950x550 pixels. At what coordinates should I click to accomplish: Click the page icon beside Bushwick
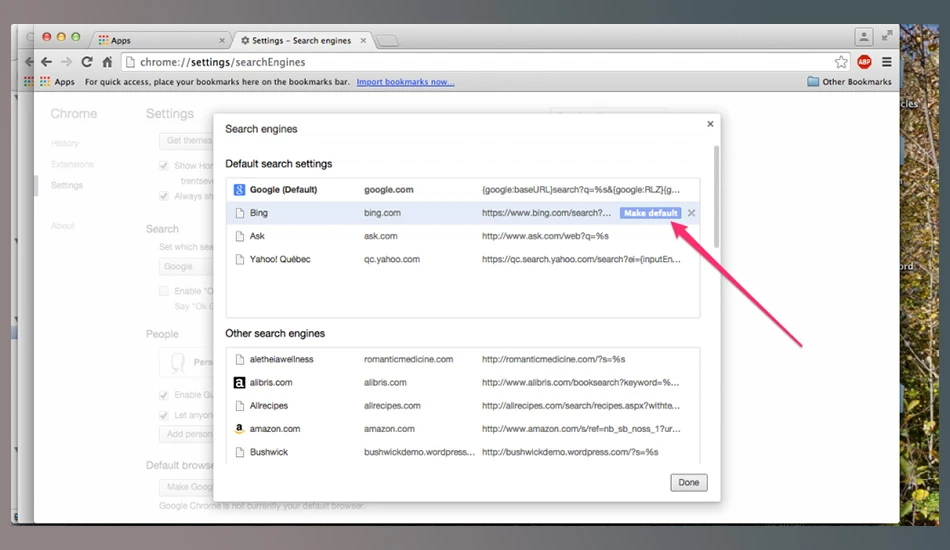(239, 452)
